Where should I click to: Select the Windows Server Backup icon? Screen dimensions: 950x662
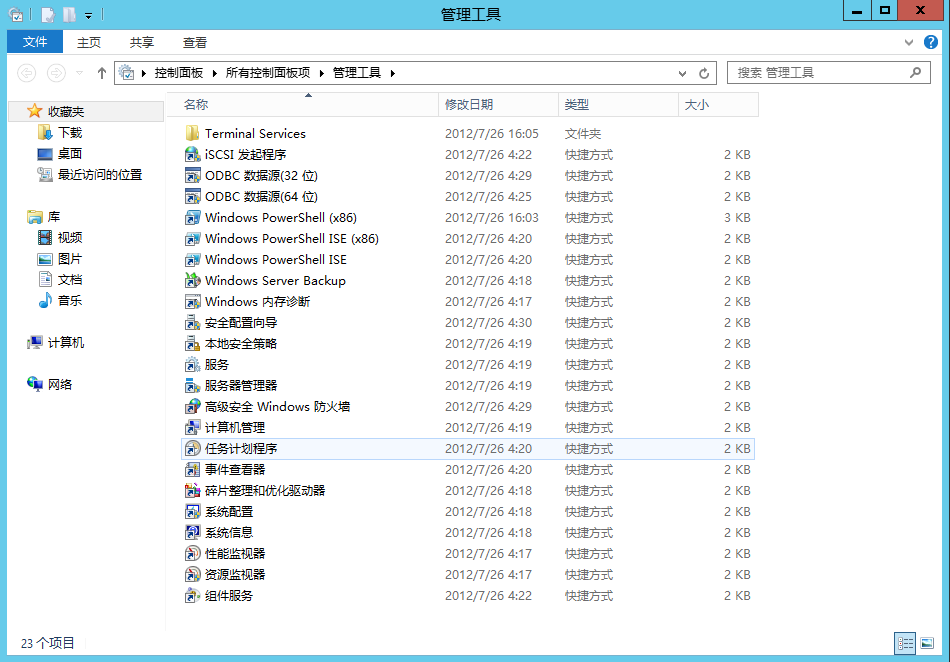click(192, 280)
